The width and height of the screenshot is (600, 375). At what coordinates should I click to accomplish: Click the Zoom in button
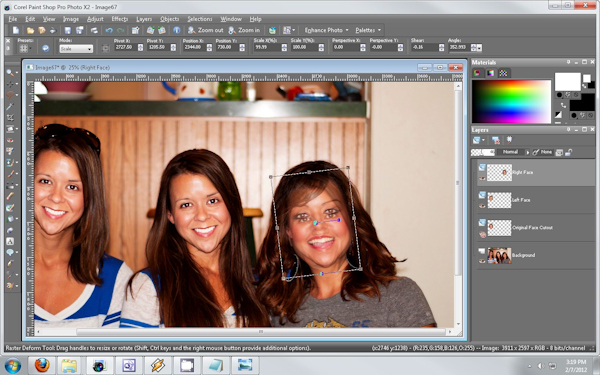(x=245, y=30)
